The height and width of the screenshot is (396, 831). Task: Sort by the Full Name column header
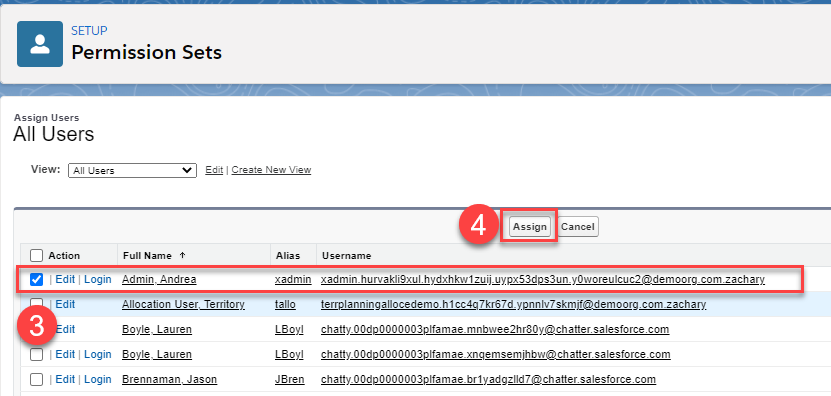(x=147, y=256)
